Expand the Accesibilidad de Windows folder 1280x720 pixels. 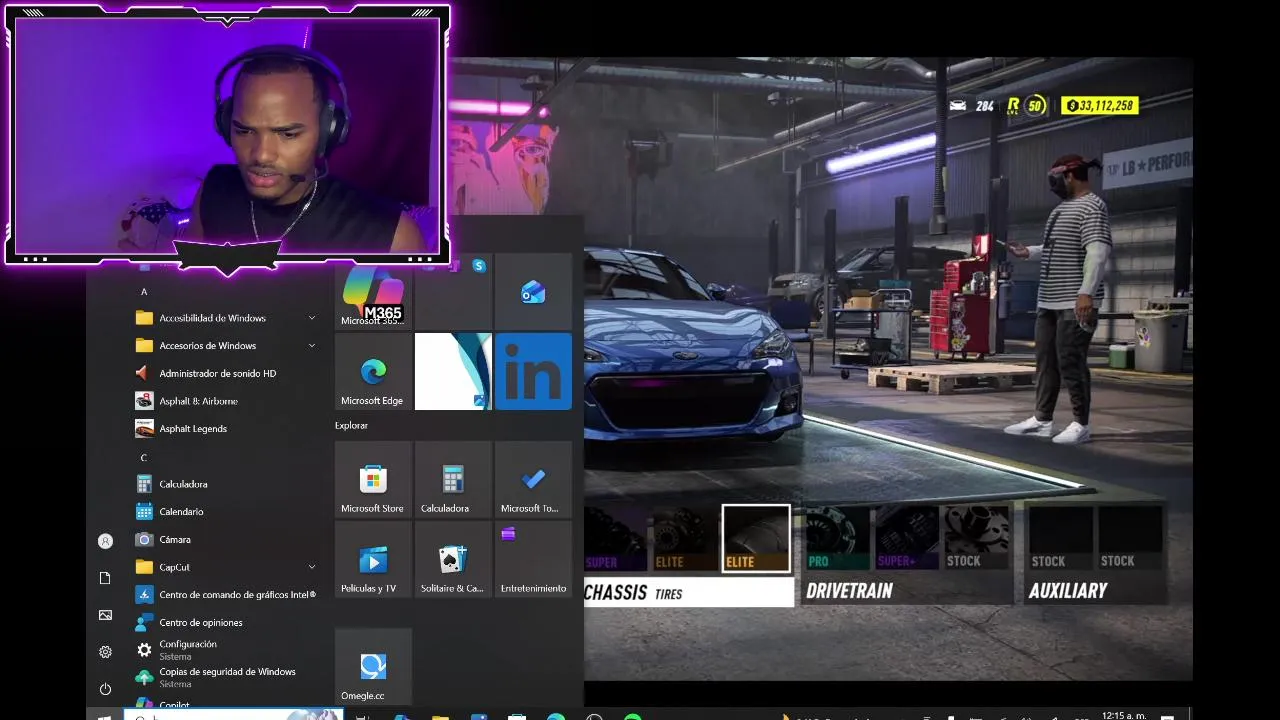pos(227,318)
